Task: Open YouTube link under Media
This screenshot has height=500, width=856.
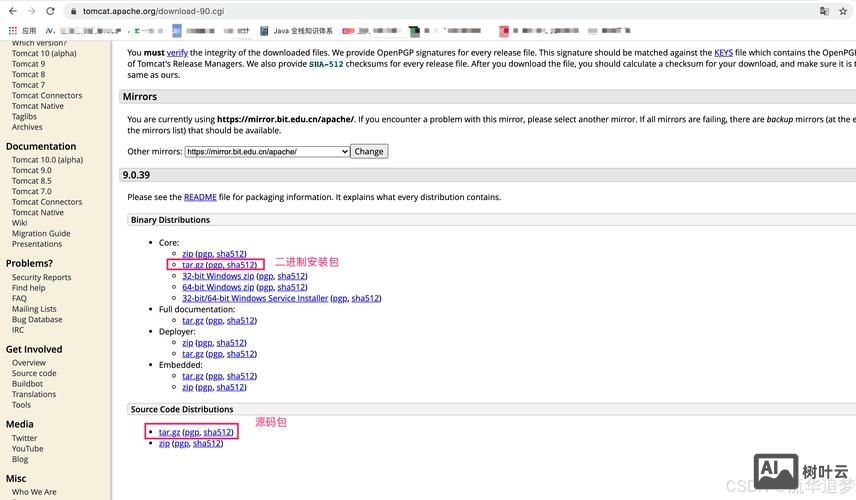Action: (27, 449)
